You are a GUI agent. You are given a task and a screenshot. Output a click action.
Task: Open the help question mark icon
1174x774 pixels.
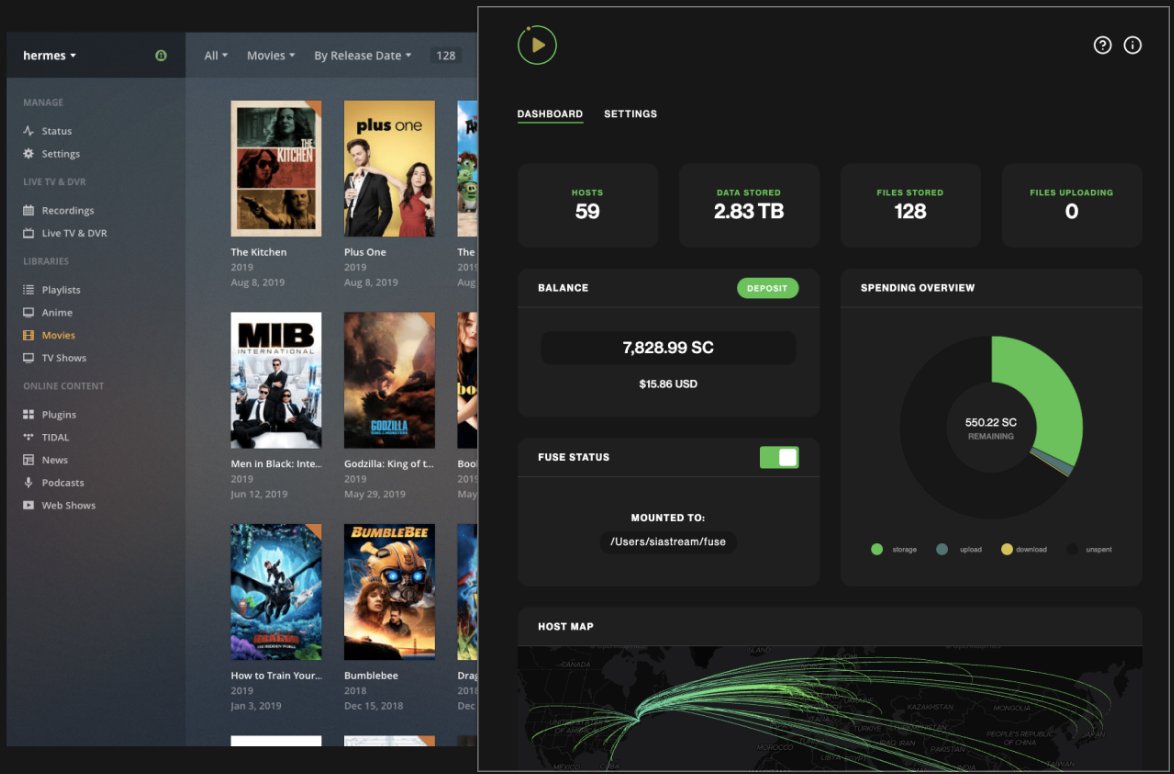(1102, 46)
